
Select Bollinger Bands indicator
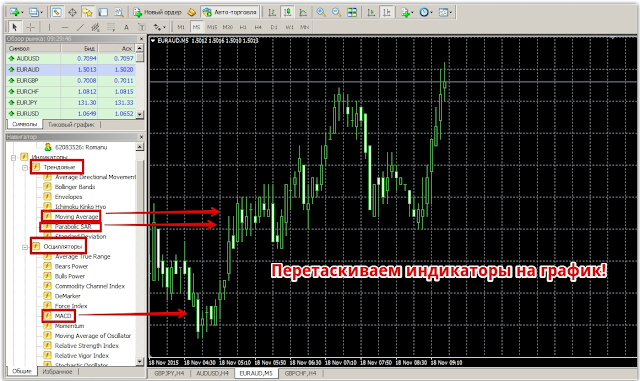click(75, 187)
